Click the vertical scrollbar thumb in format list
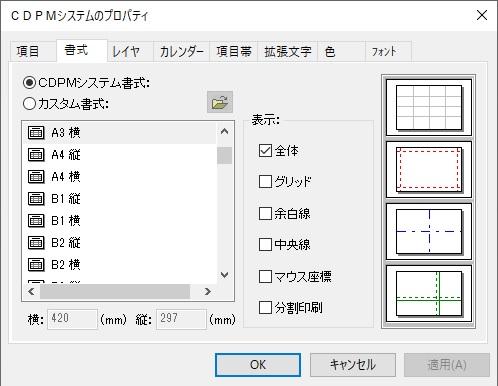The image size is (498, 386). click(225, 155)
